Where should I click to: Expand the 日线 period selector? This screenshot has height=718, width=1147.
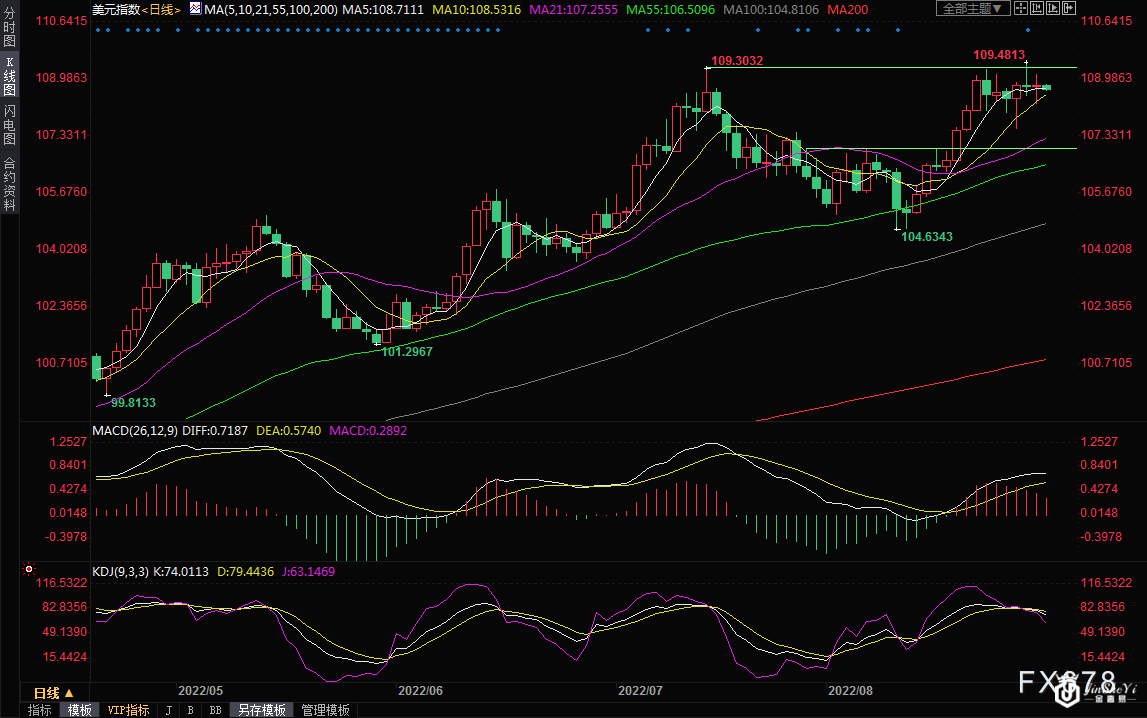click(53, 692)
